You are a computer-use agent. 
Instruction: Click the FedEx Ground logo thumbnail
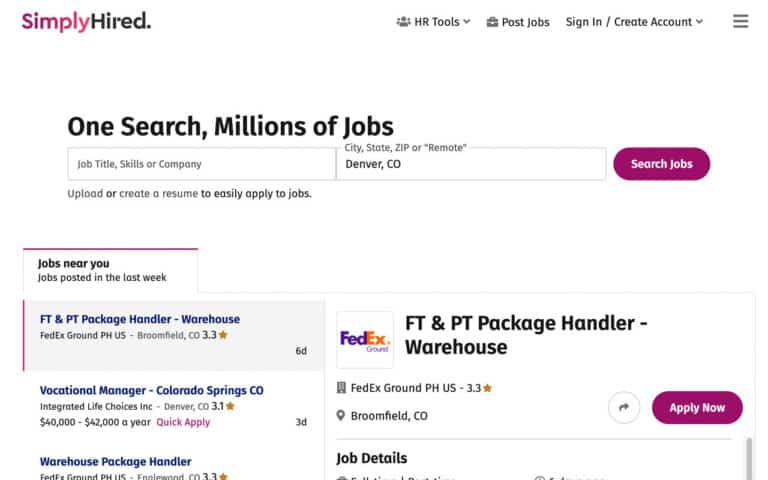365,340
